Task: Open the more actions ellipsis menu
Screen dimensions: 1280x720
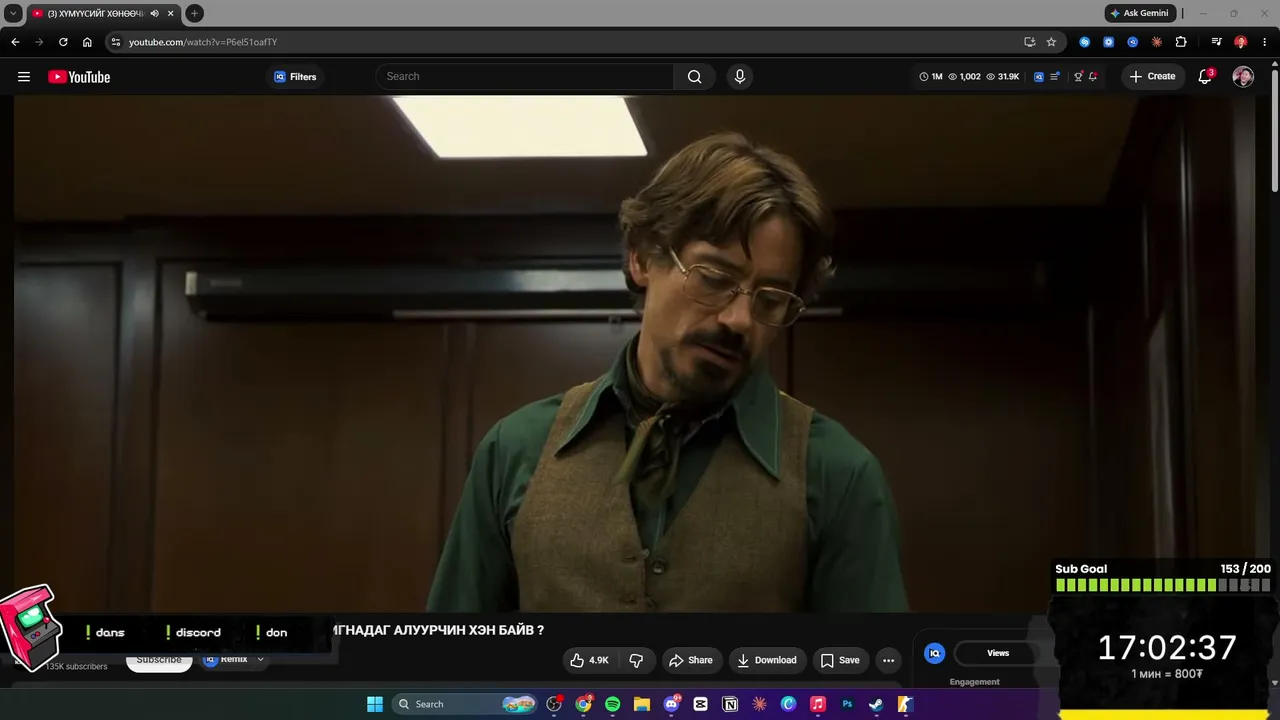Action: (888, 660)
